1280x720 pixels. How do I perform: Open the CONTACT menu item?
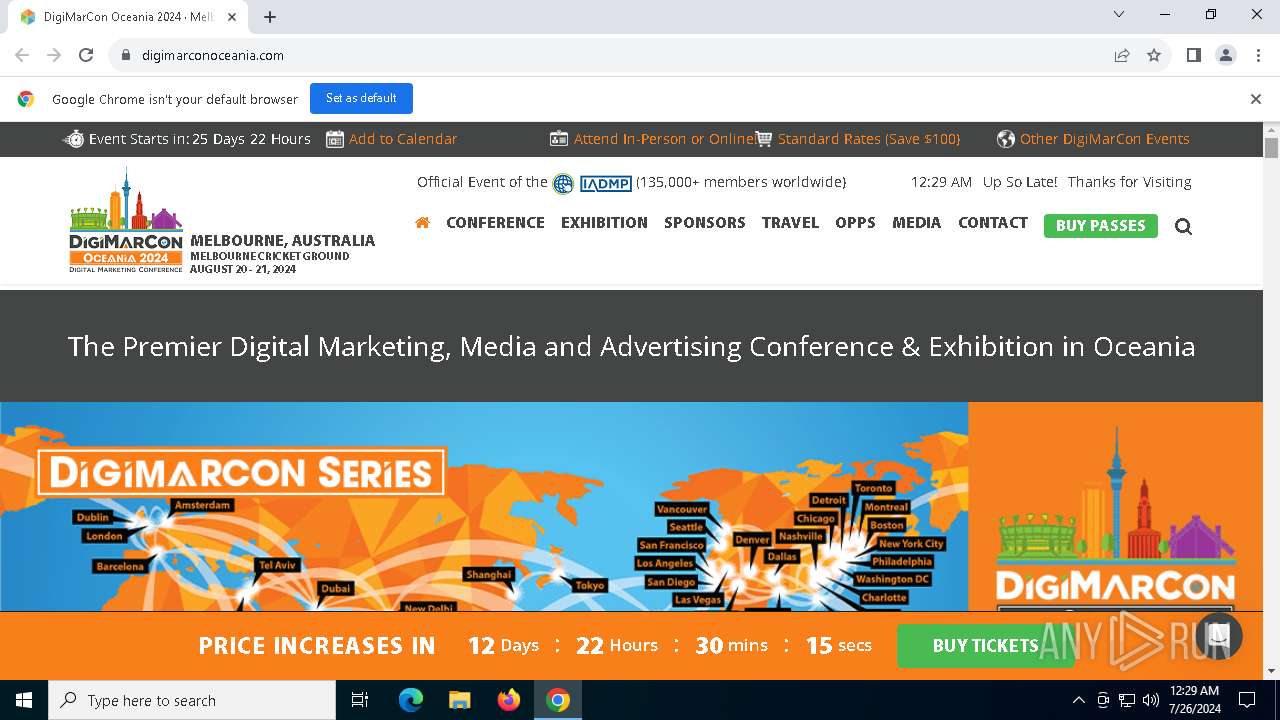pos(992,223)
